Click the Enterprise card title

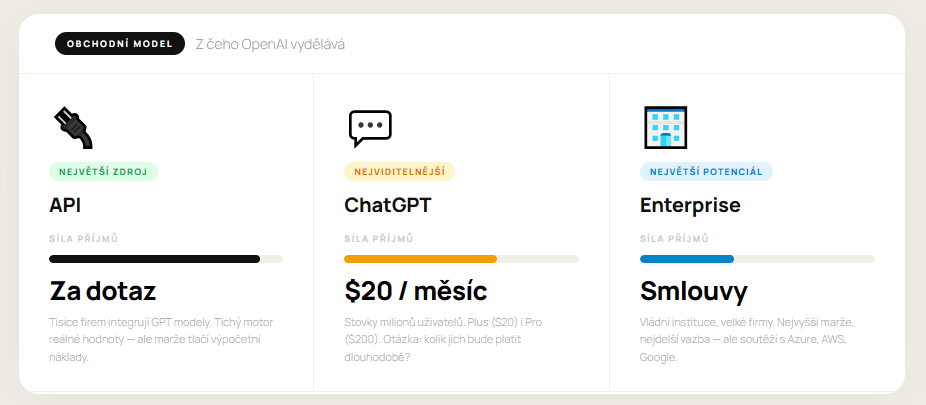(x=690, y=206)
